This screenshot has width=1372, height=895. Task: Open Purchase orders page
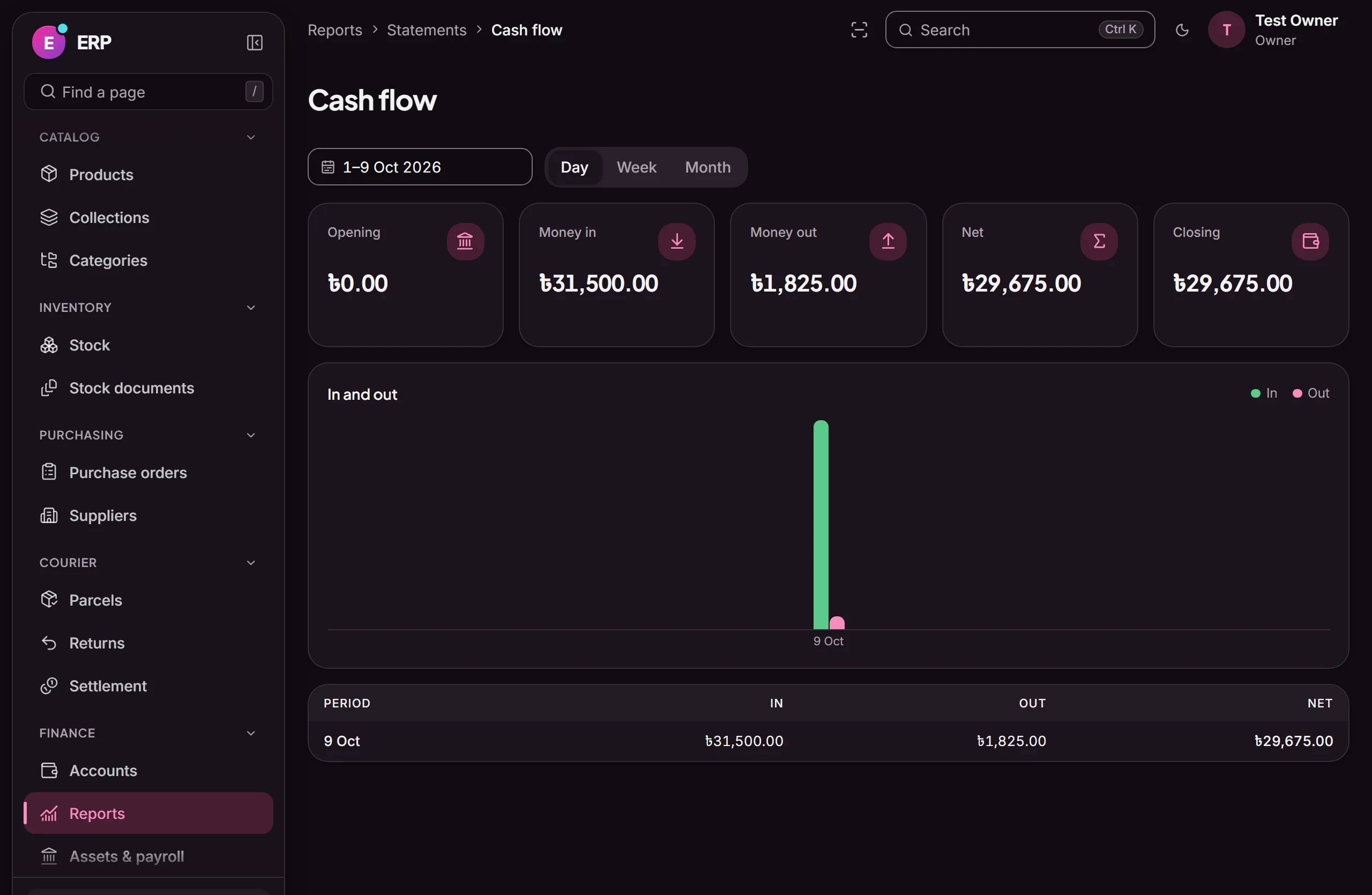(148, 473)
